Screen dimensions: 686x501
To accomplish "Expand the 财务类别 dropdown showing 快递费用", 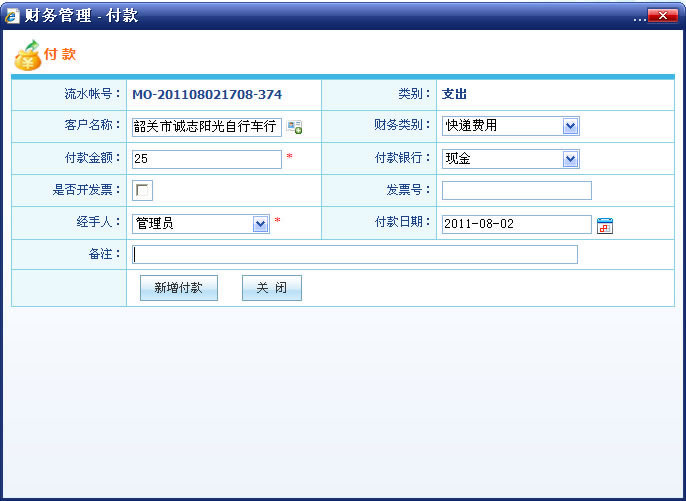I will (x=570, y=126).
